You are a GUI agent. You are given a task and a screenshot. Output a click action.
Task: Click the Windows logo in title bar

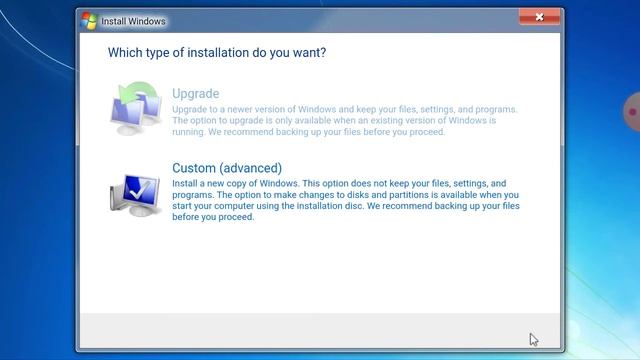point(89,21)
